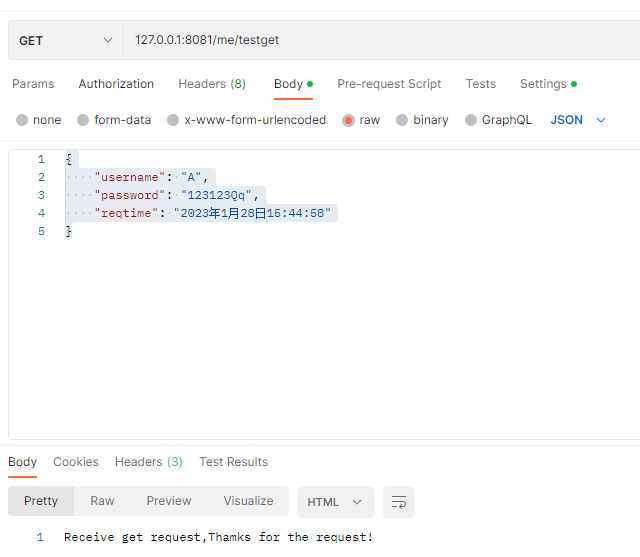Select the none body type radio

coord(22,120)
